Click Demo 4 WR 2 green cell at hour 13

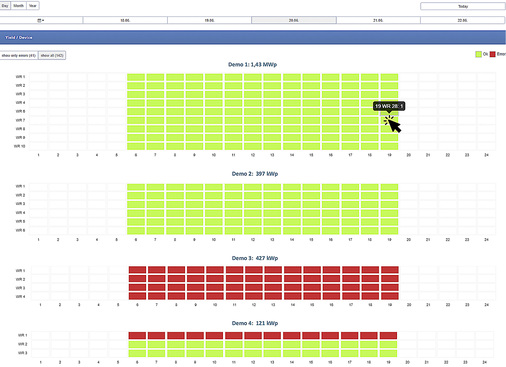coord(272,344)
